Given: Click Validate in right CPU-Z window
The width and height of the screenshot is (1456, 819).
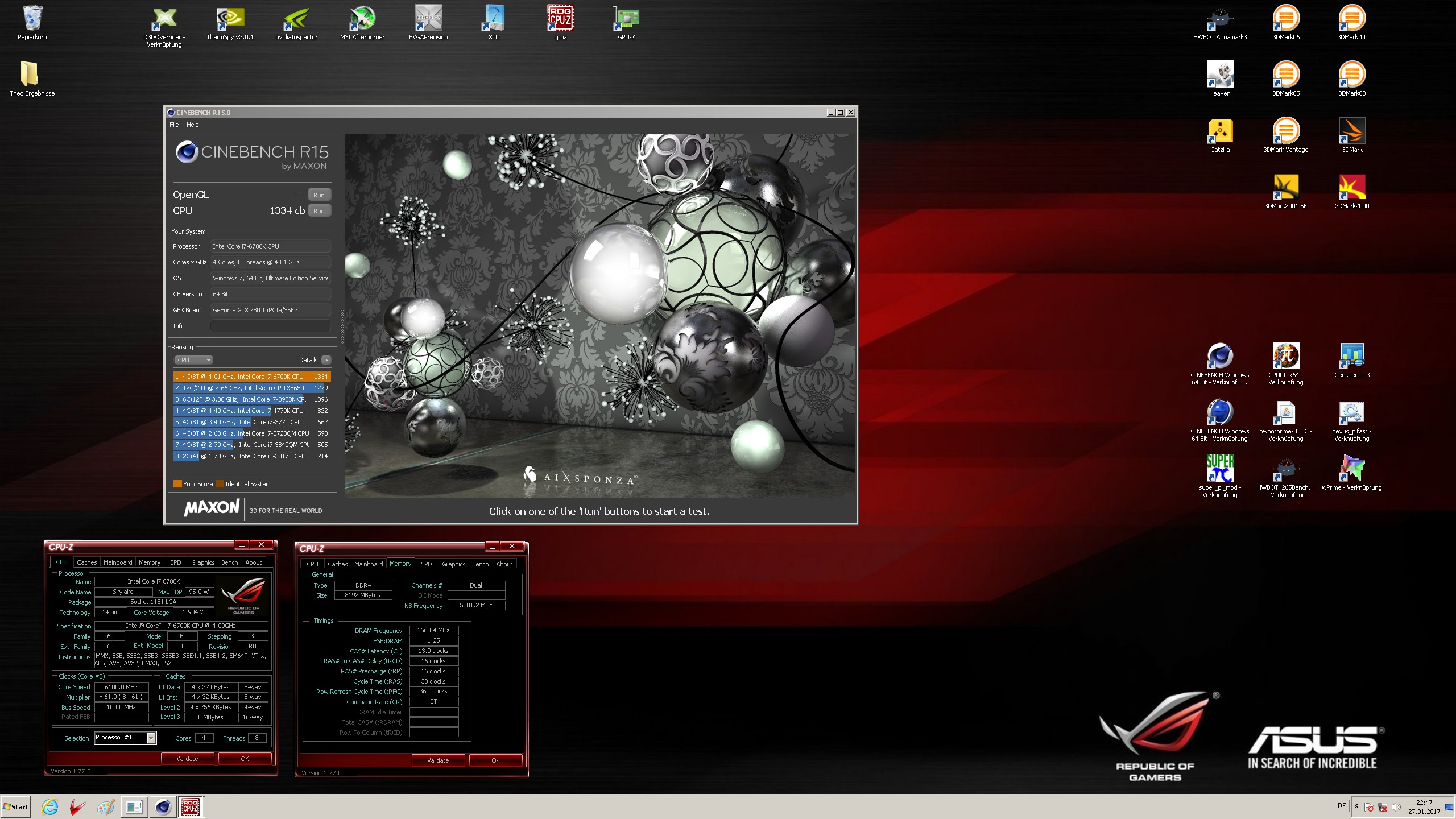Looking at the screenshot, I should (x=439, y=760).
